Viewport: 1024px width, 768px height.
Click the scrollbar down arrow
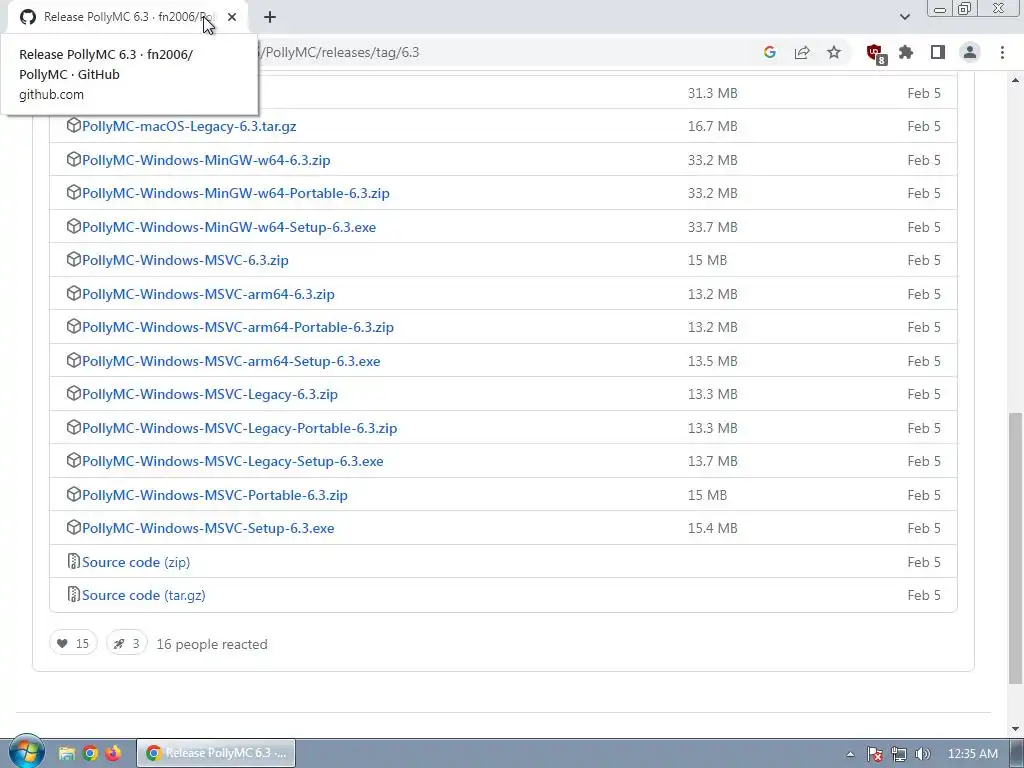point(1016,728)
